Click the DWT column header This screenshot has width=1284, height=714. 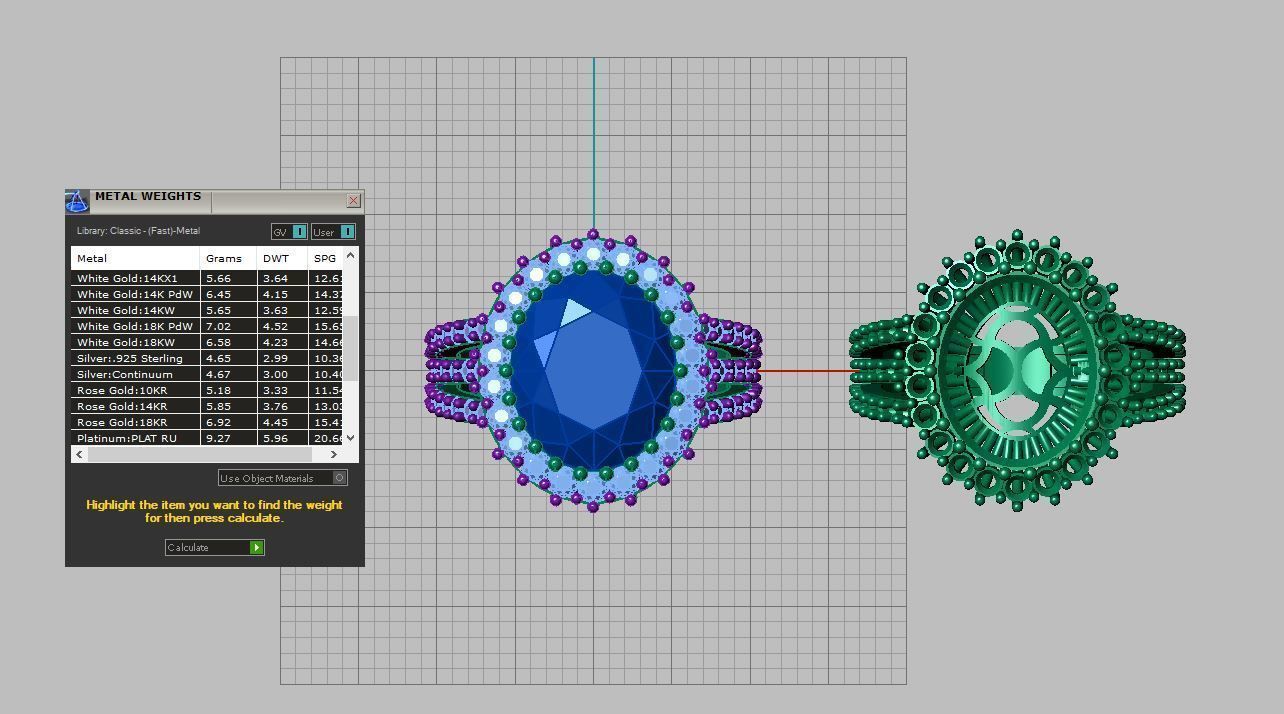click(282, 258)
